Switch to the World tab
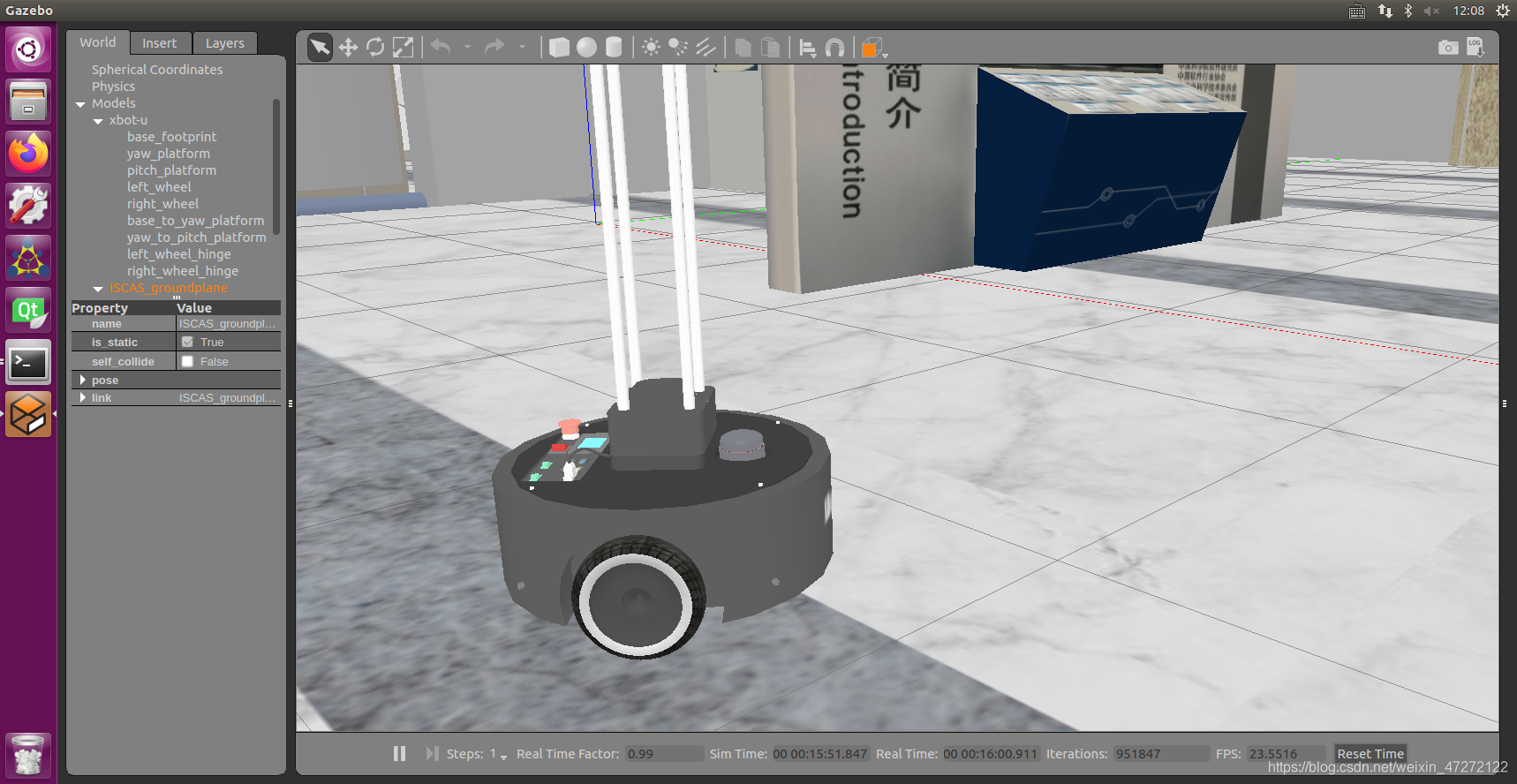The image size is (1517, 784). [97, 42]
